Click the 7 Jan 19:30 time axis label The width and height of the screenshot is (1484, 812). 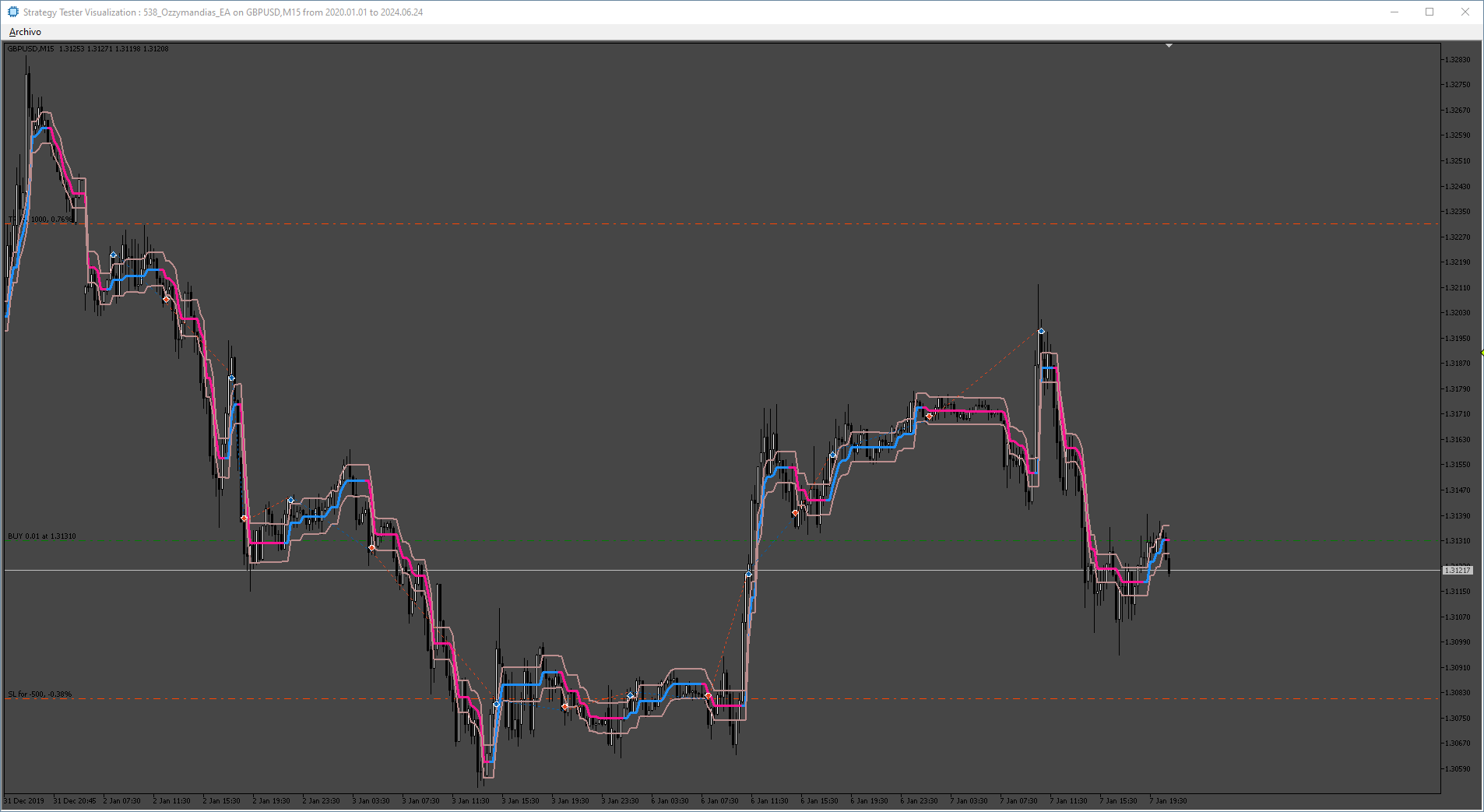click(1169, 801)
